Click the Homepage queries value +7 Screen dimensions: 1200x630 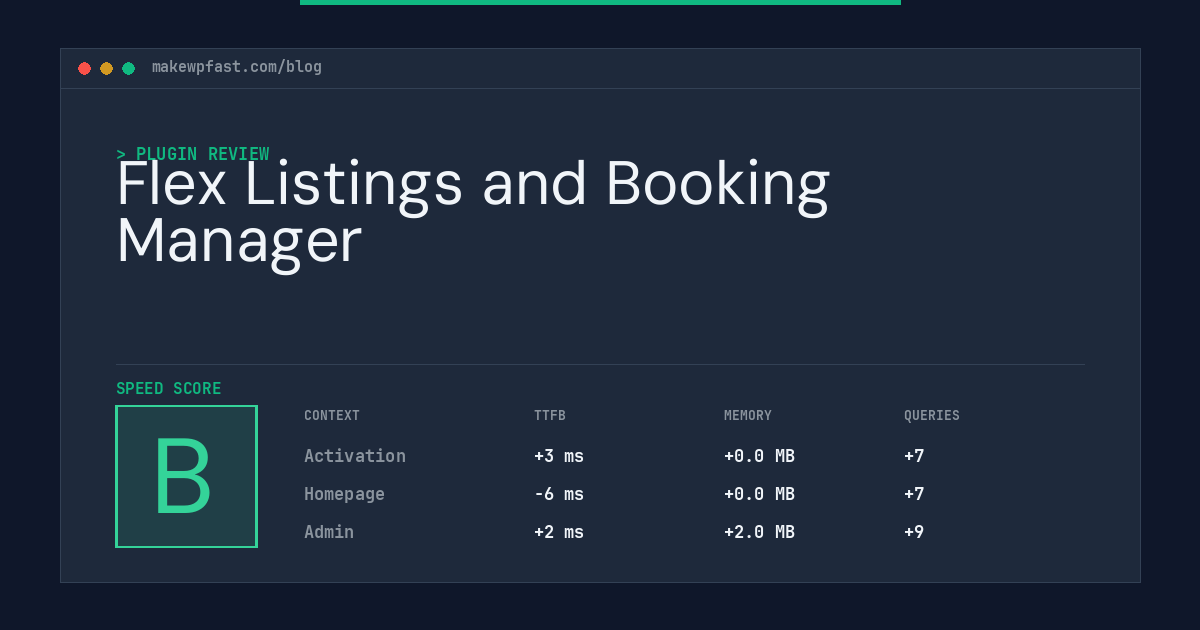pos(914,494)
